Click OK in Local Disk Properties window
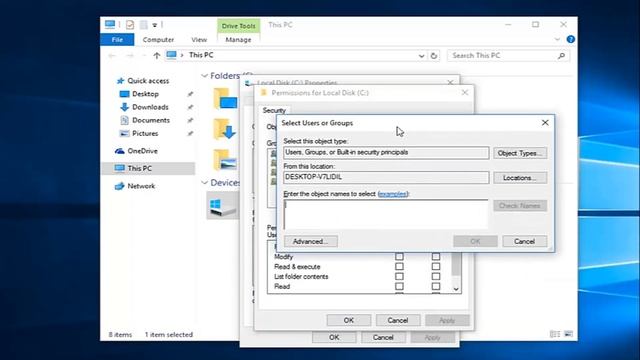 tap(334, 338)
